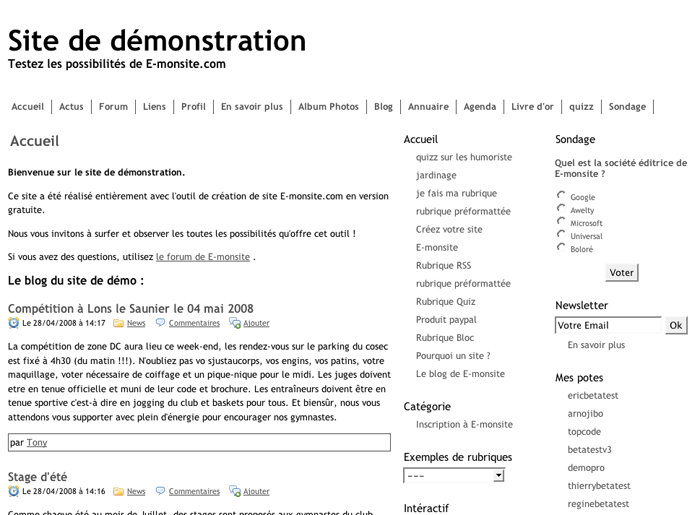Select the Awelty poll option
The width and height of the screenshot is (700, 515).
pyautogui.click(x=561, y=208)
